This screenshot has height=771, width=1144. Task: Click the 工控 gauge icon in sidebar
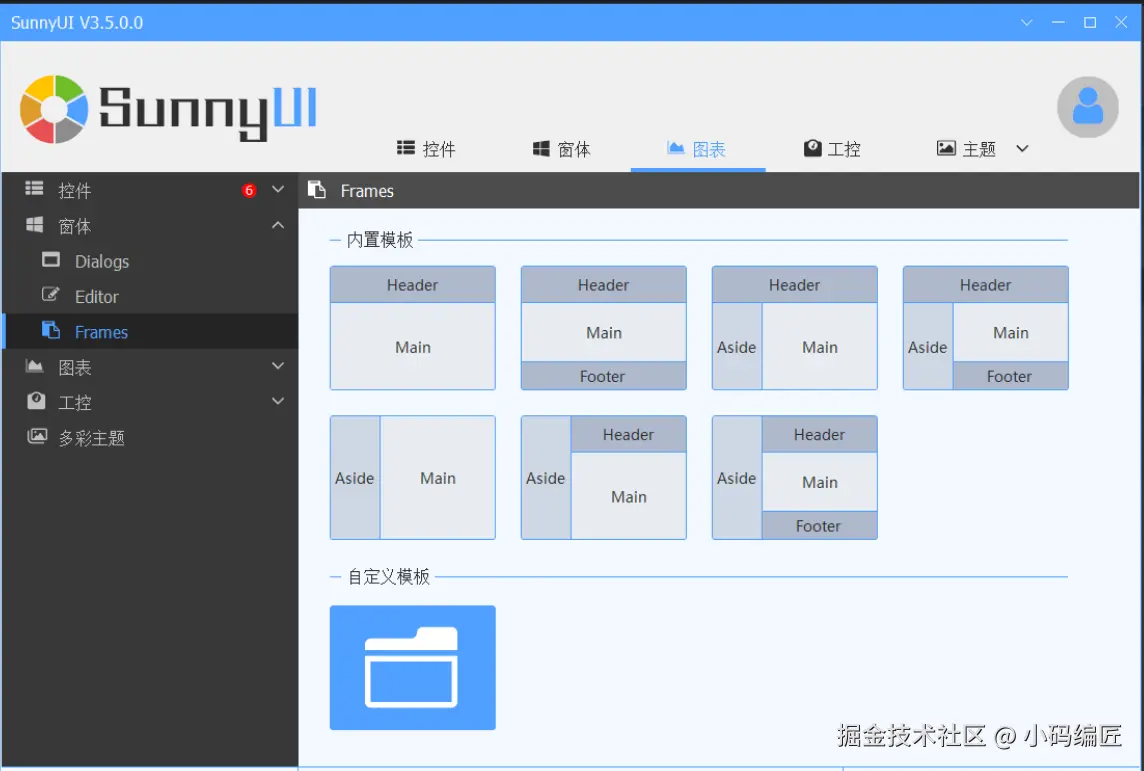[36, 400]
